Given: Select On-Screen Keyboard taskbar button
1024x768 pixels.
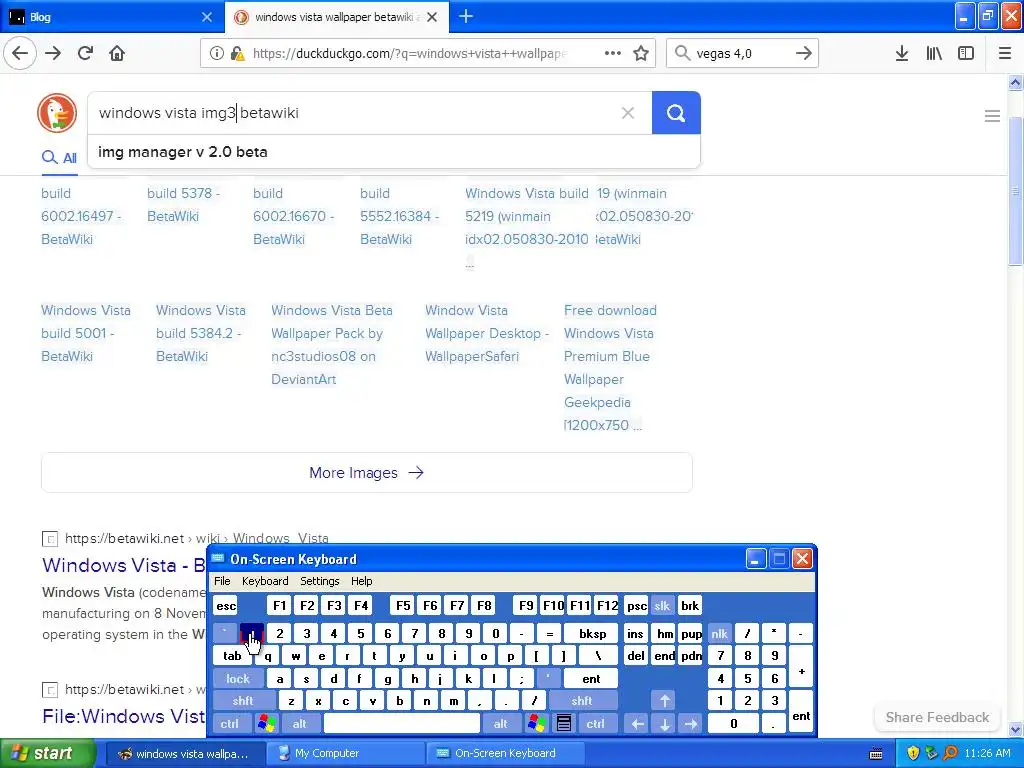Looking at the screenshot, I should click(505, 753).
